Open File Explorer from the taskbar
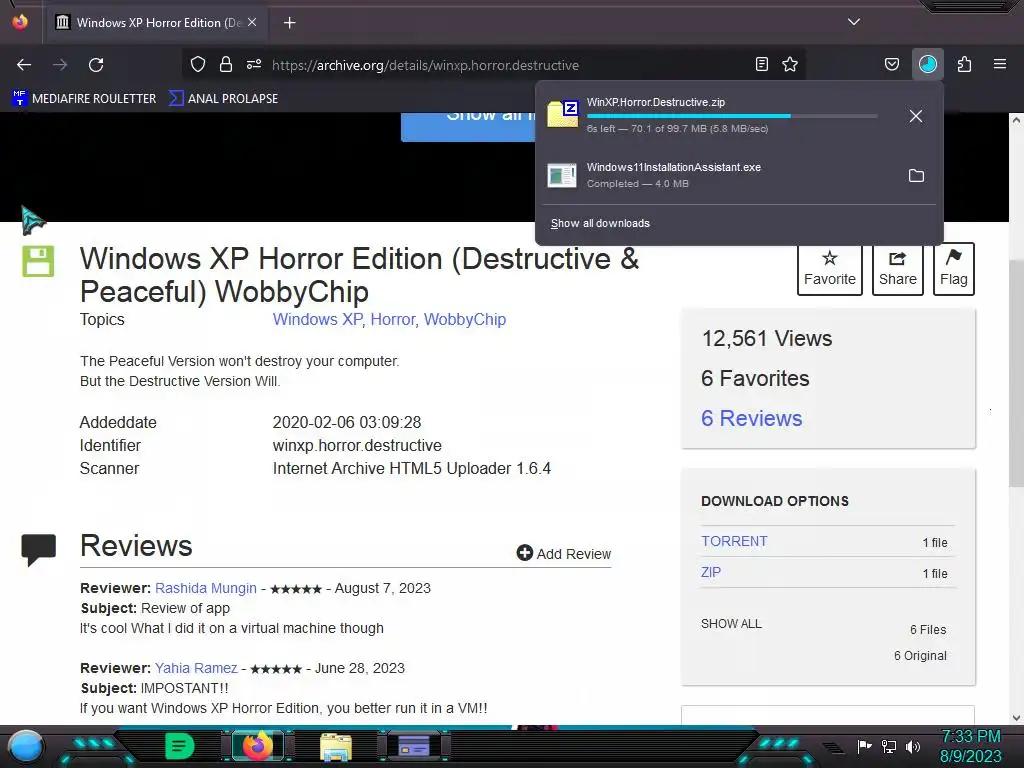Image resolution: width=1024 pixels, height=768 pixels. click(336, 747)
